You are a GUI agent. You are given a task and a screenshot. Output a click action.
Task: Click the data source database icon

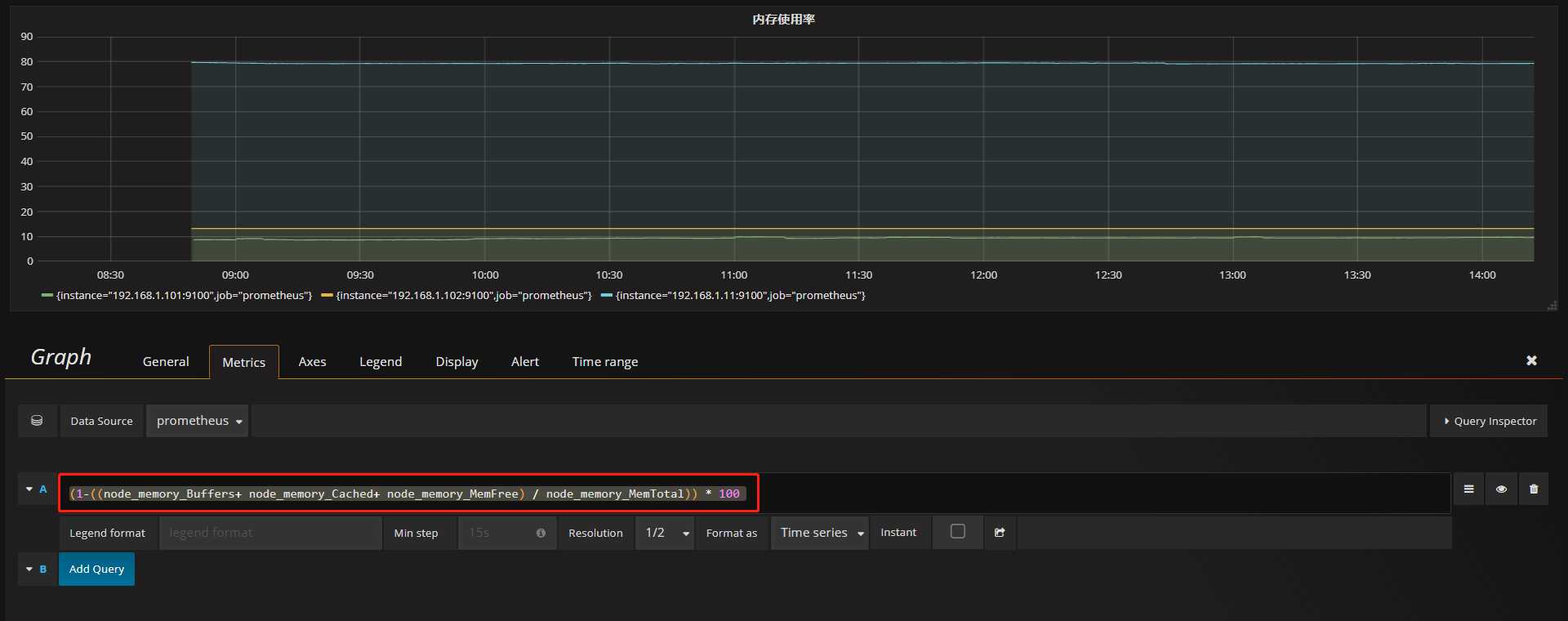(37, 421)
